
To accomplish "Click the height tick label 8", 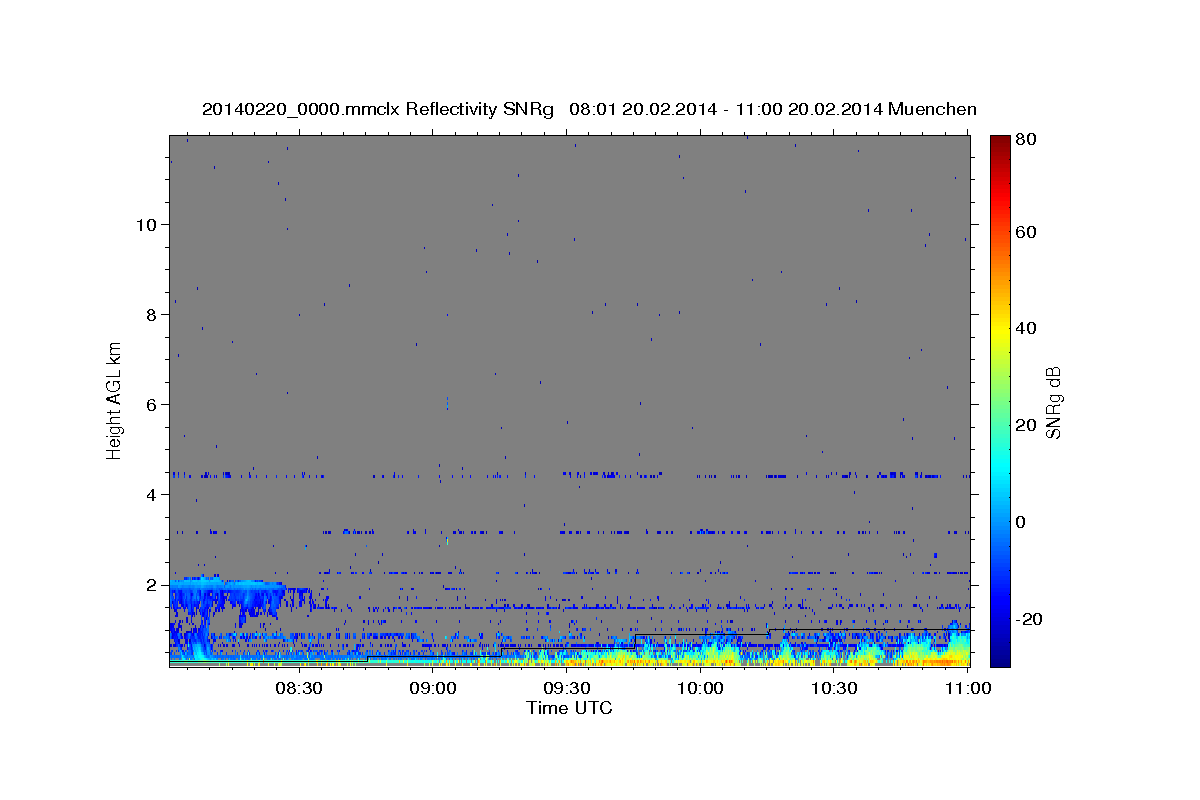I will pos(151,314).
